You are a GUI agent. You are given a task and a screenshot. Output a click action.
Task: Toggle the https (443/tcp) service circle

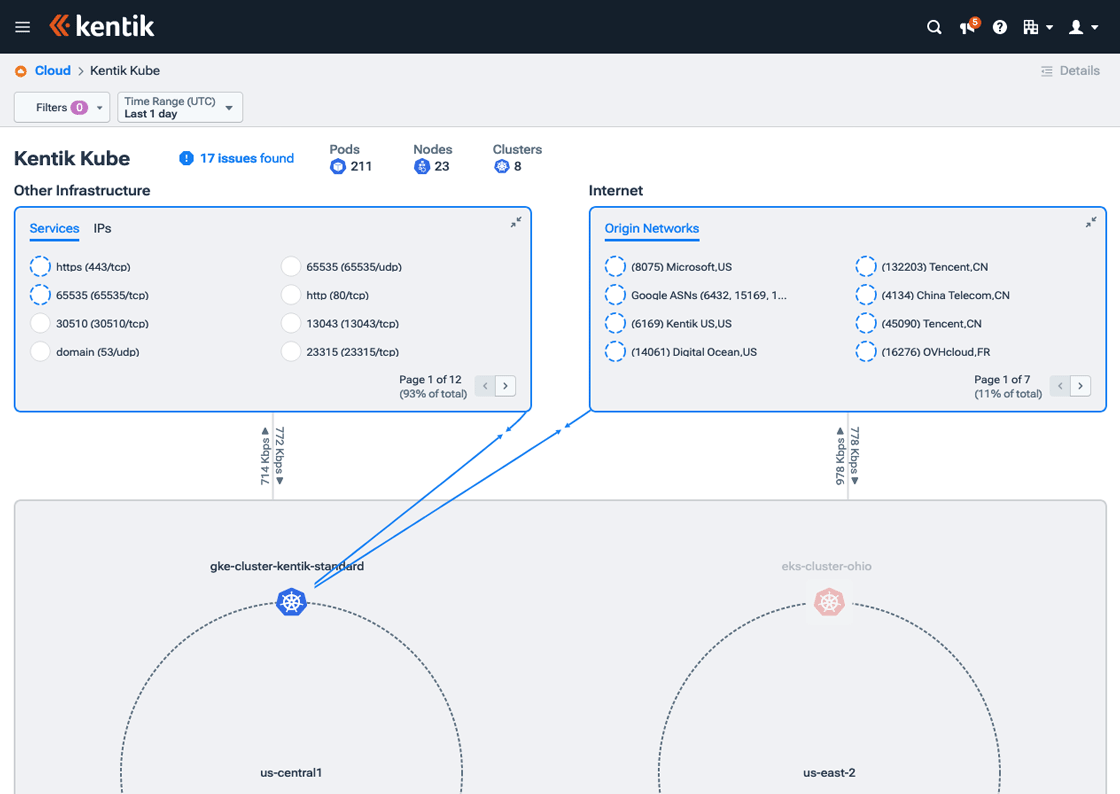click(x=40, y=267)
